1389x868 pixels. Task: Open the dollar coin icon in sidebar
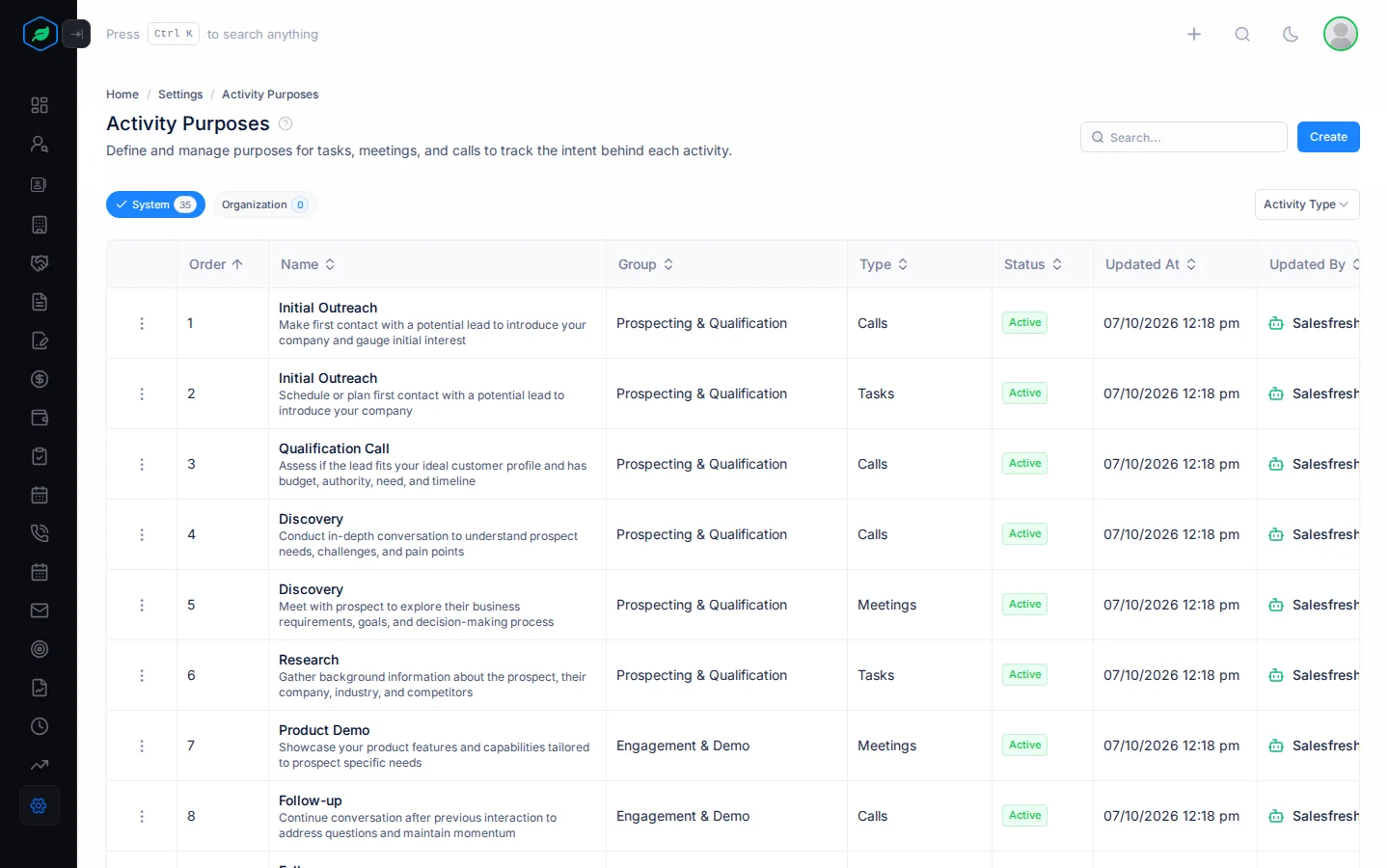40,379
